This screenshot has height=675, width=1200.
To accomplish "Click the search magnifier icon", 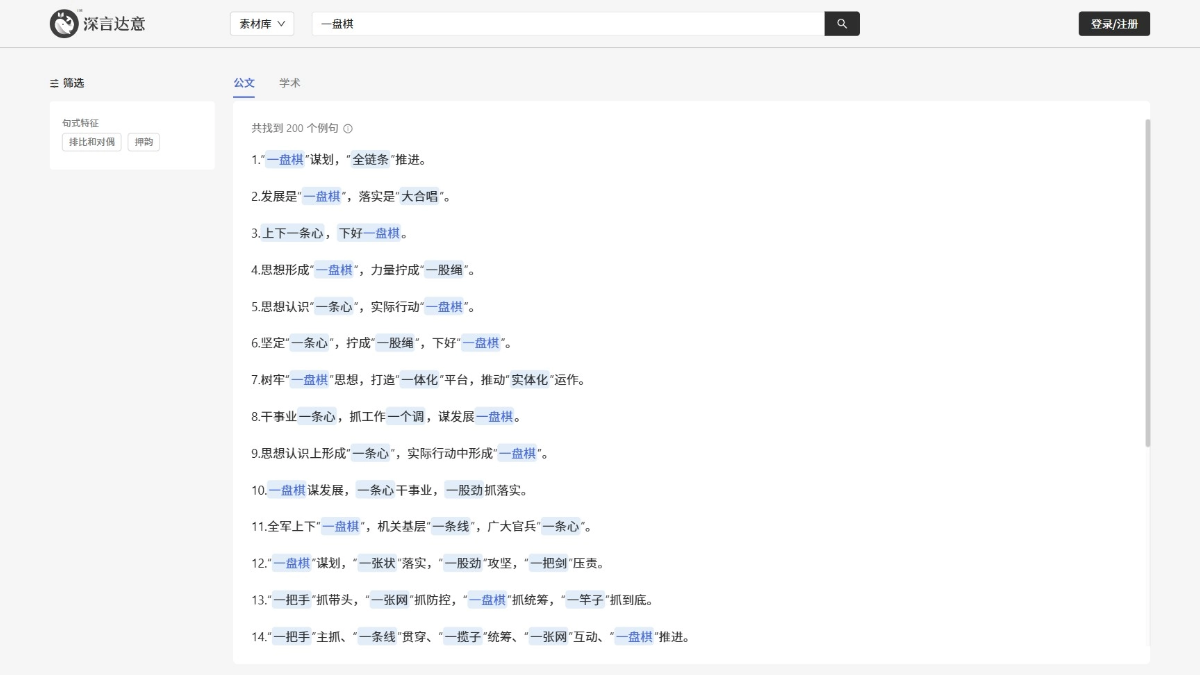I will pos(841,23).
